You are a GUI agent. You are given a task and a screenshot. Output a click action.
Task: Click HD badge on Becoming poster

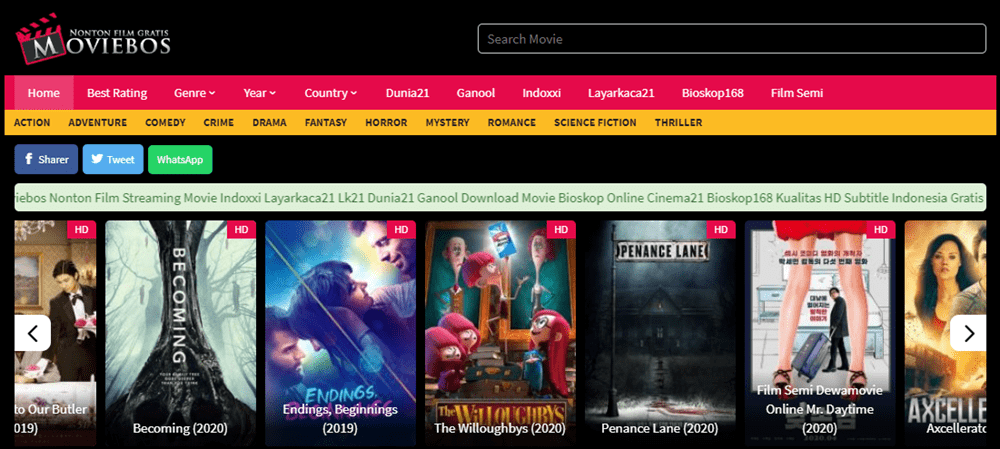241,230
